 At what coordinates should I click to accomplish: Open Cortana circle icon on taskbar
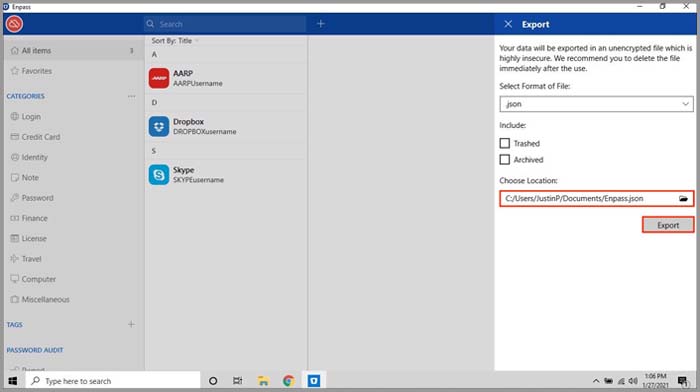click(x=213, y=381)
